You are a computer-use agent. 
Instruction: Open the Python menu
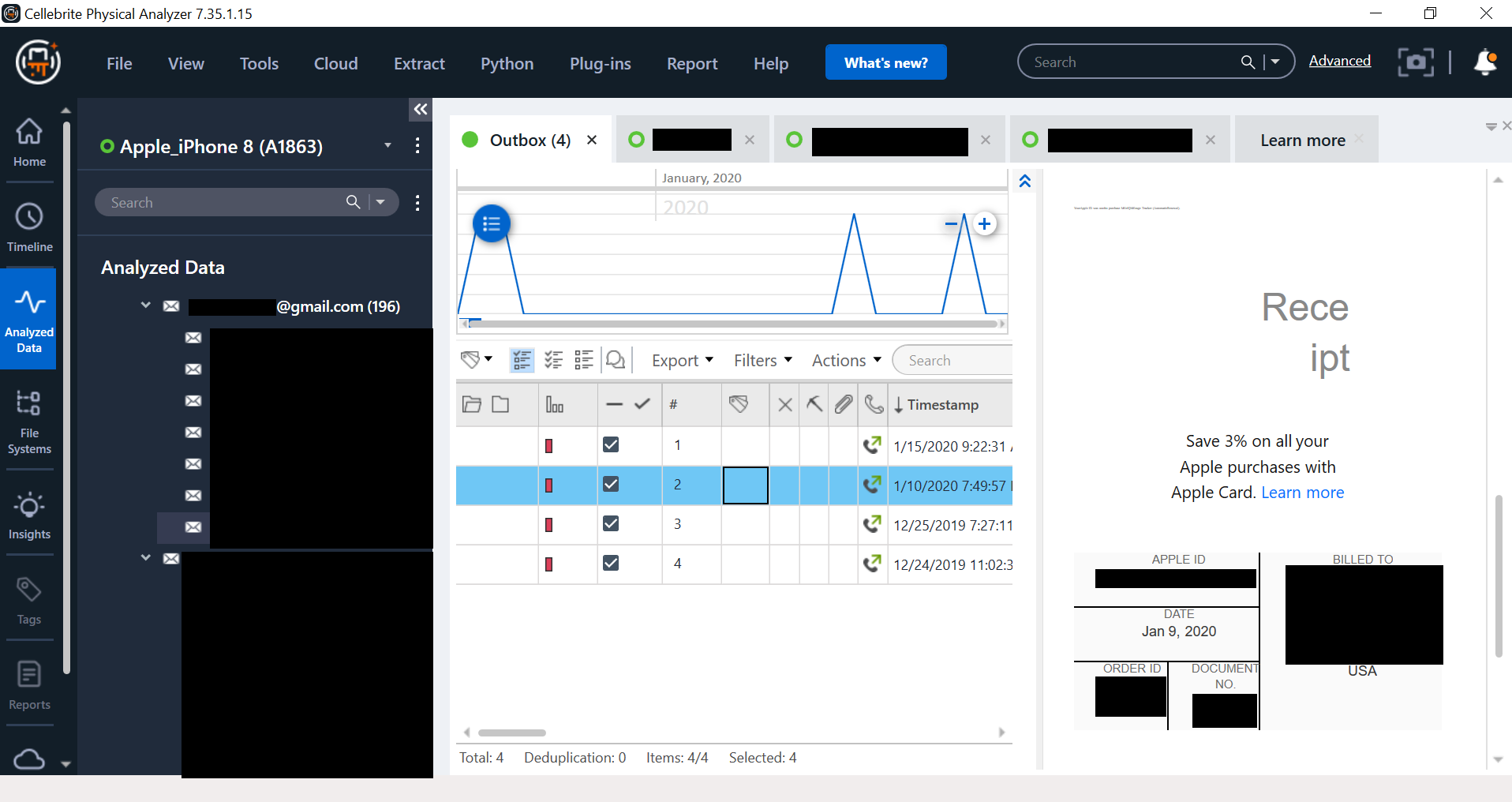507,63
